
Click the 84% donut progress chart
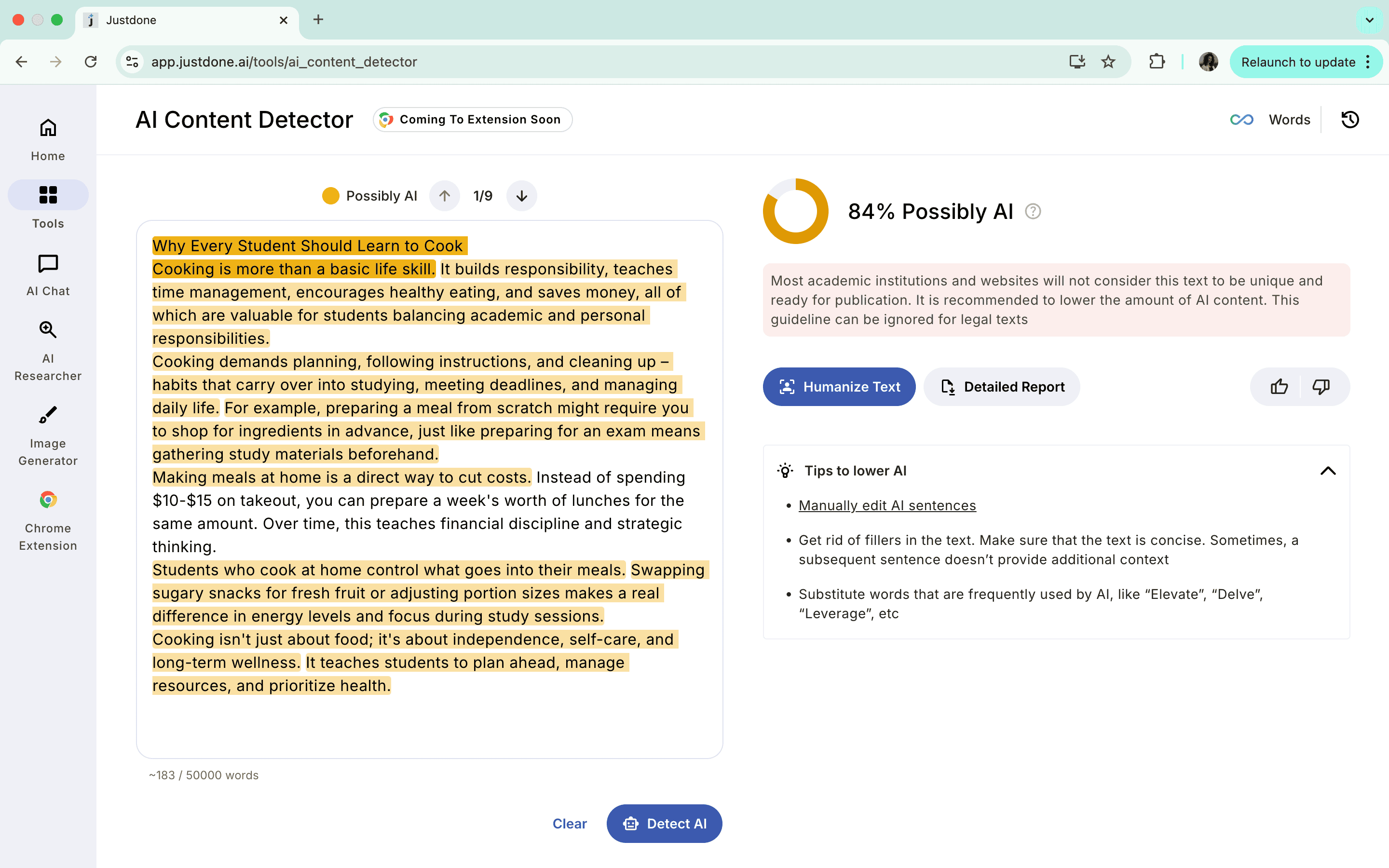(795, 211)
